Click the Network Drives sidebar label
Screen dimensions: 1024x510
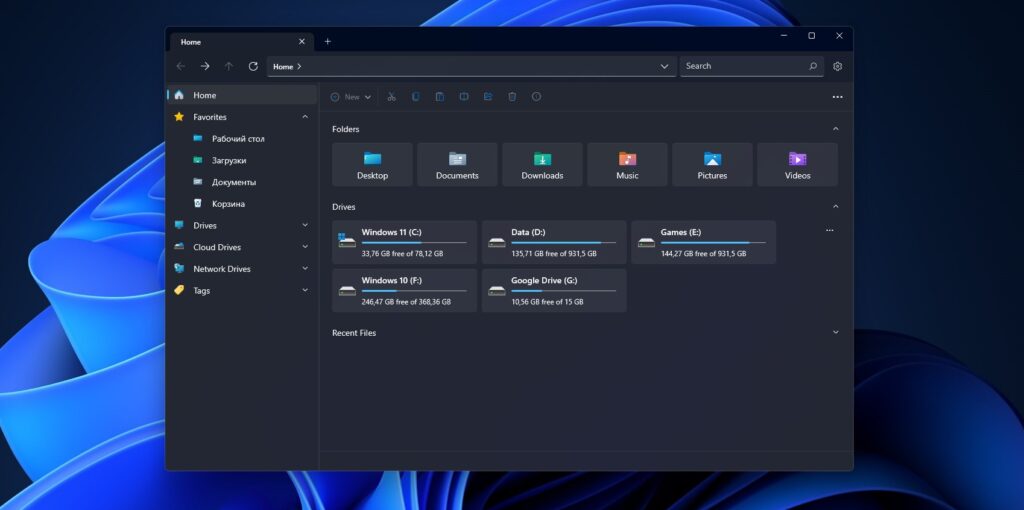tap(221, 268)
